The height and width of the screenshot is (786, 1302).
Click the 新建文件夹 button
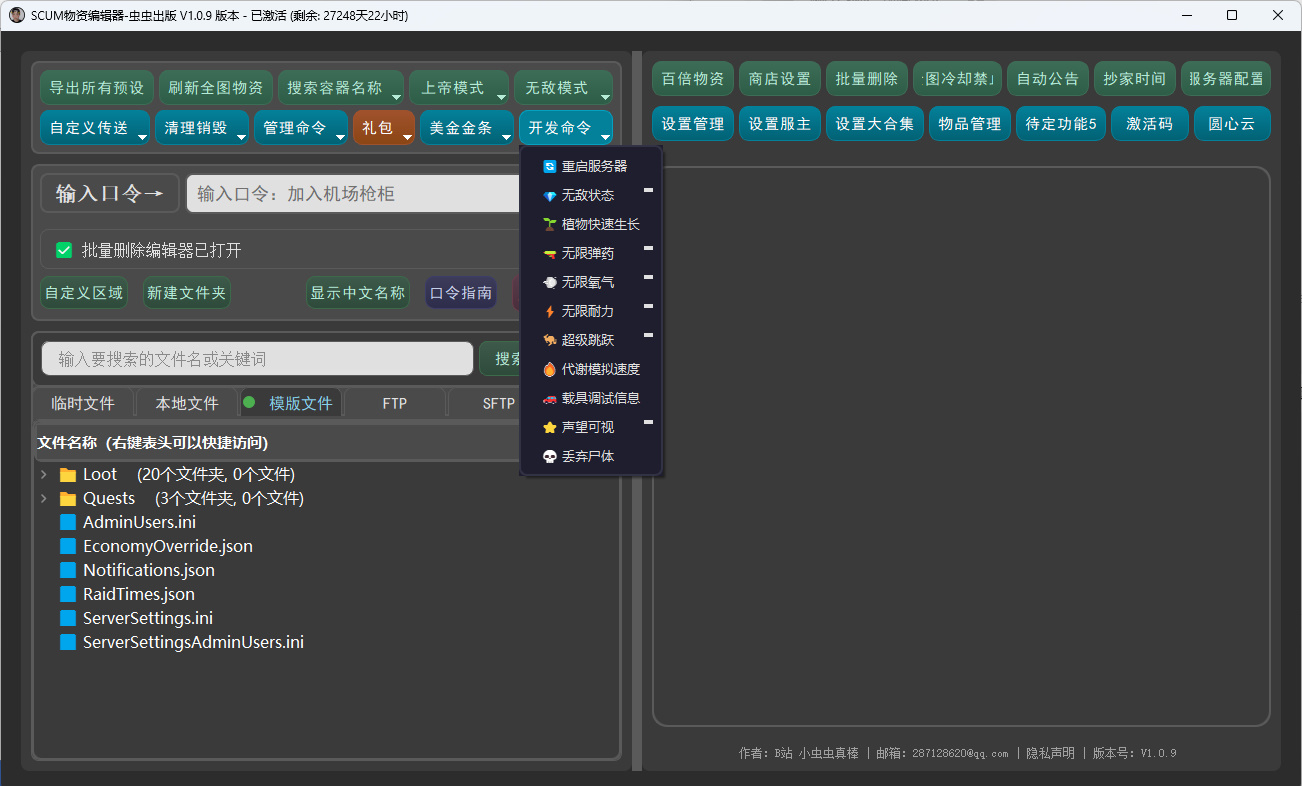tap(187, 293)
